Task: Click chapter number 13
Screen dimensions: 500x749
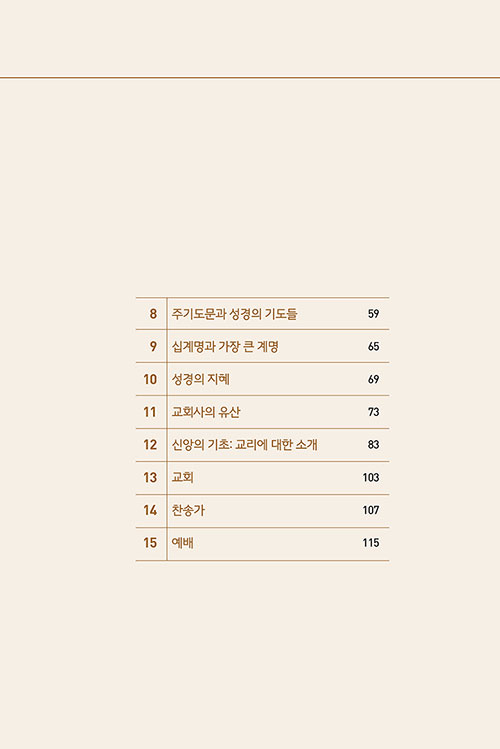Action: [x=150, y=477]
